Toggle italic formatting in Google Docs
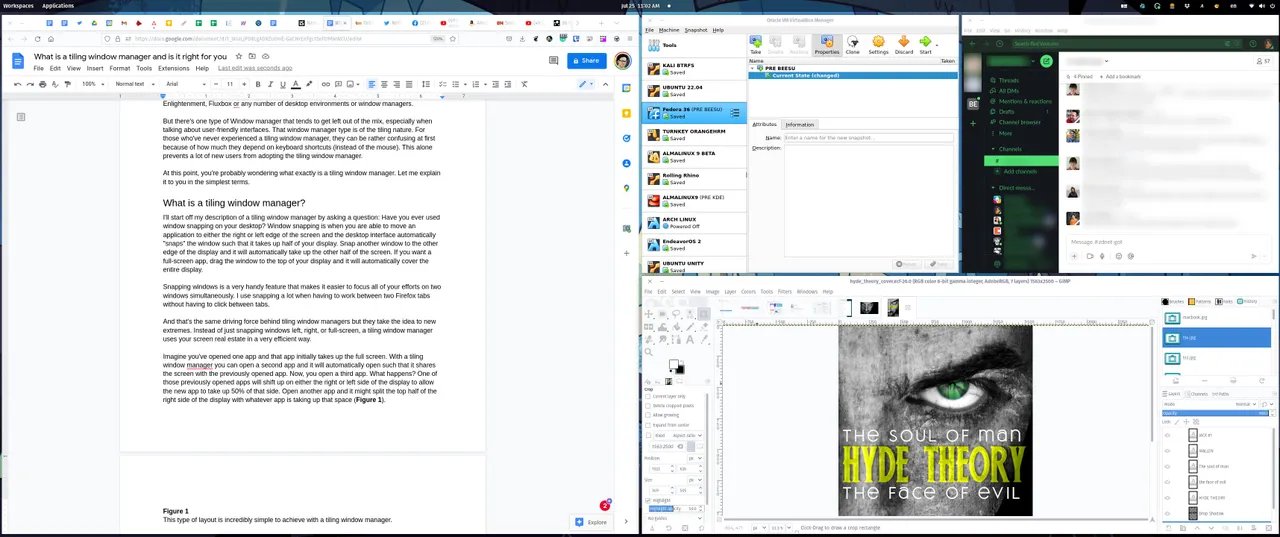 [270, 84]
